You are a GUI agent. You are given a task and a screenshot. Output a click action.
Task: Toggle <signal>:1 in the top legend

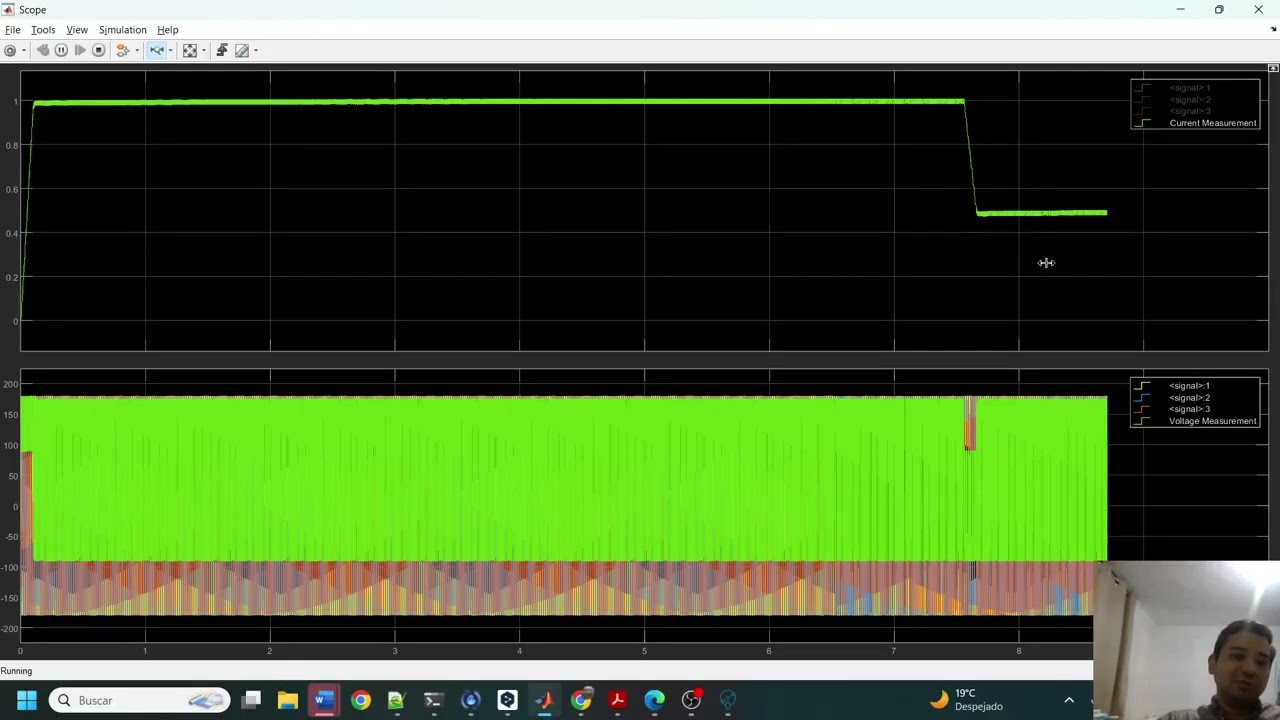tap(1189, 88)
